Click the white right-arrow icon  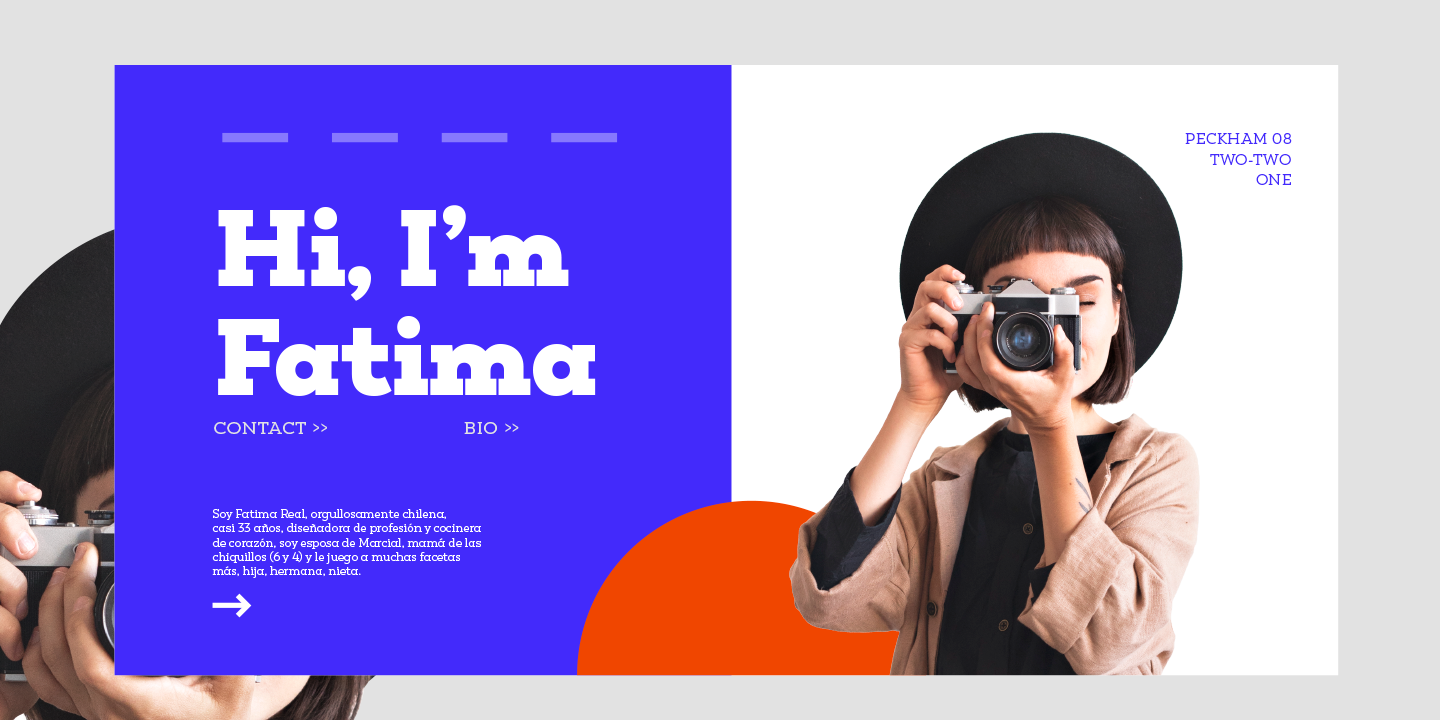(x=231, y=605)
